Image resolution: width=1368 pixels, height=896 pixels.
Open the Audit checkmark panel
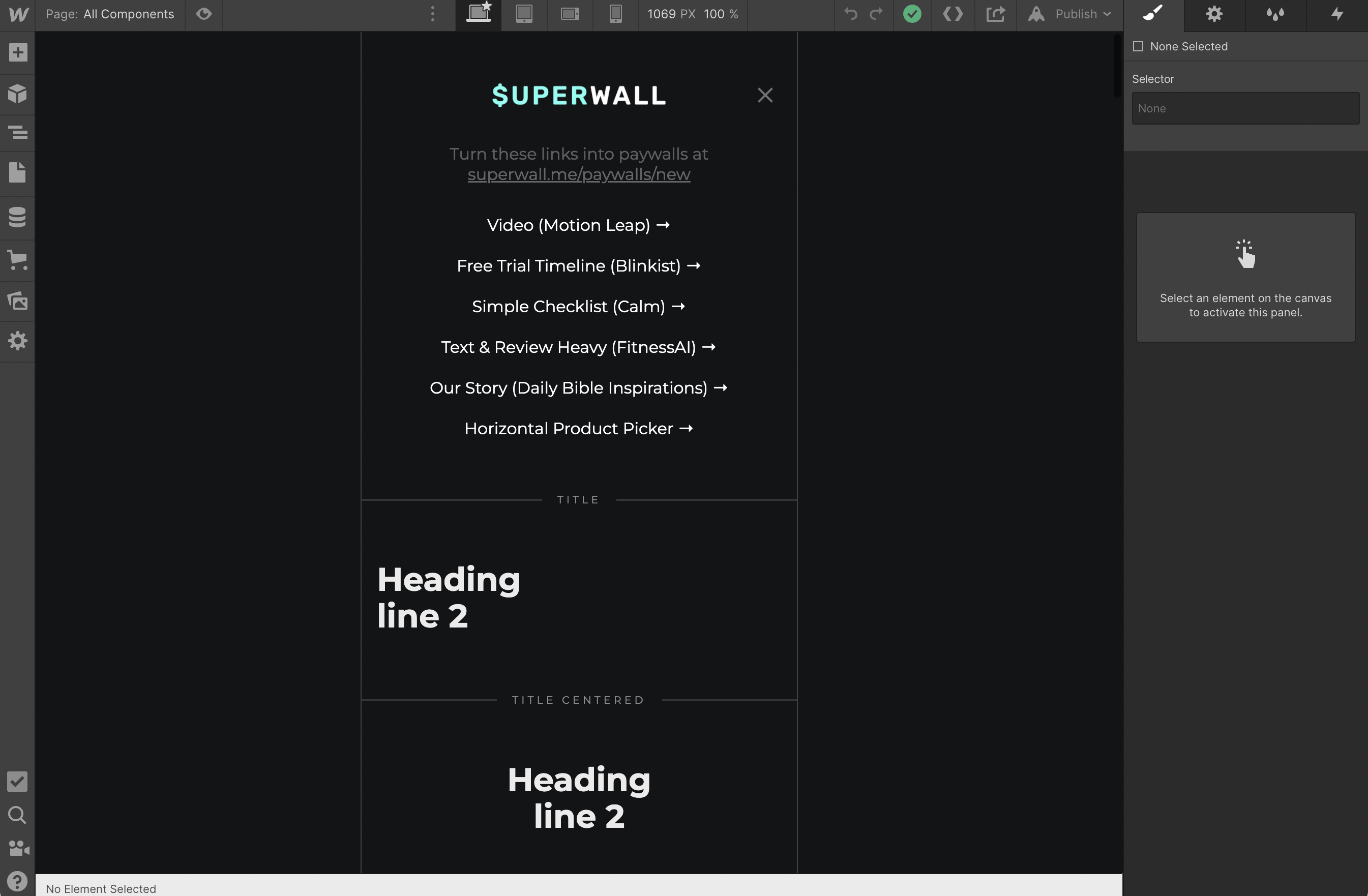tap(17, 781)
